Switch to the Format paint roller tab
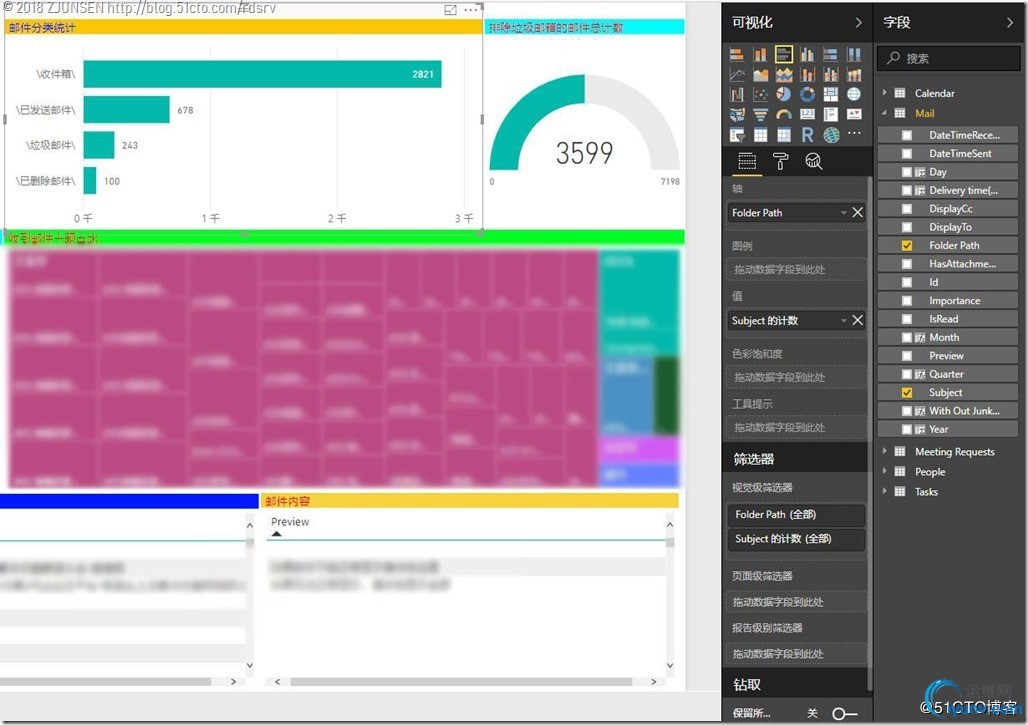Screen dimensions: 1028x725 (x=780, y=161)
